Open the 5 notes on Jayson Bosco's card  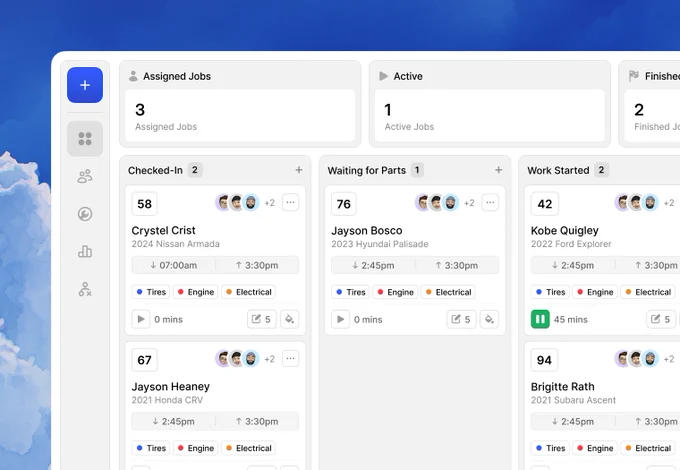coord(461,319)
